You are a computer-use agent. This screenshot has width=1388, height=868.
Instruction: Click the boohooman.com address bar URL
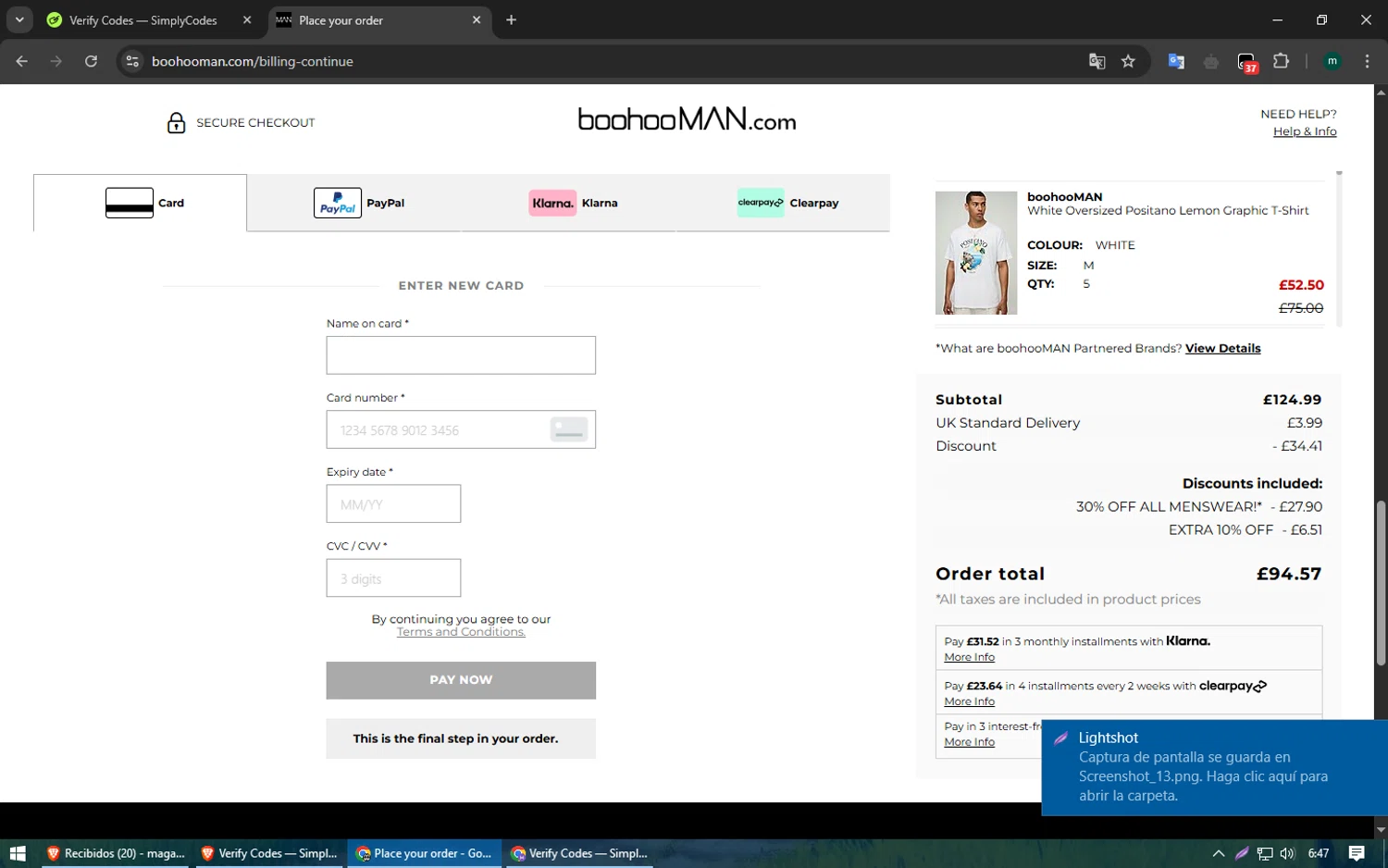[x=253, y=62]
